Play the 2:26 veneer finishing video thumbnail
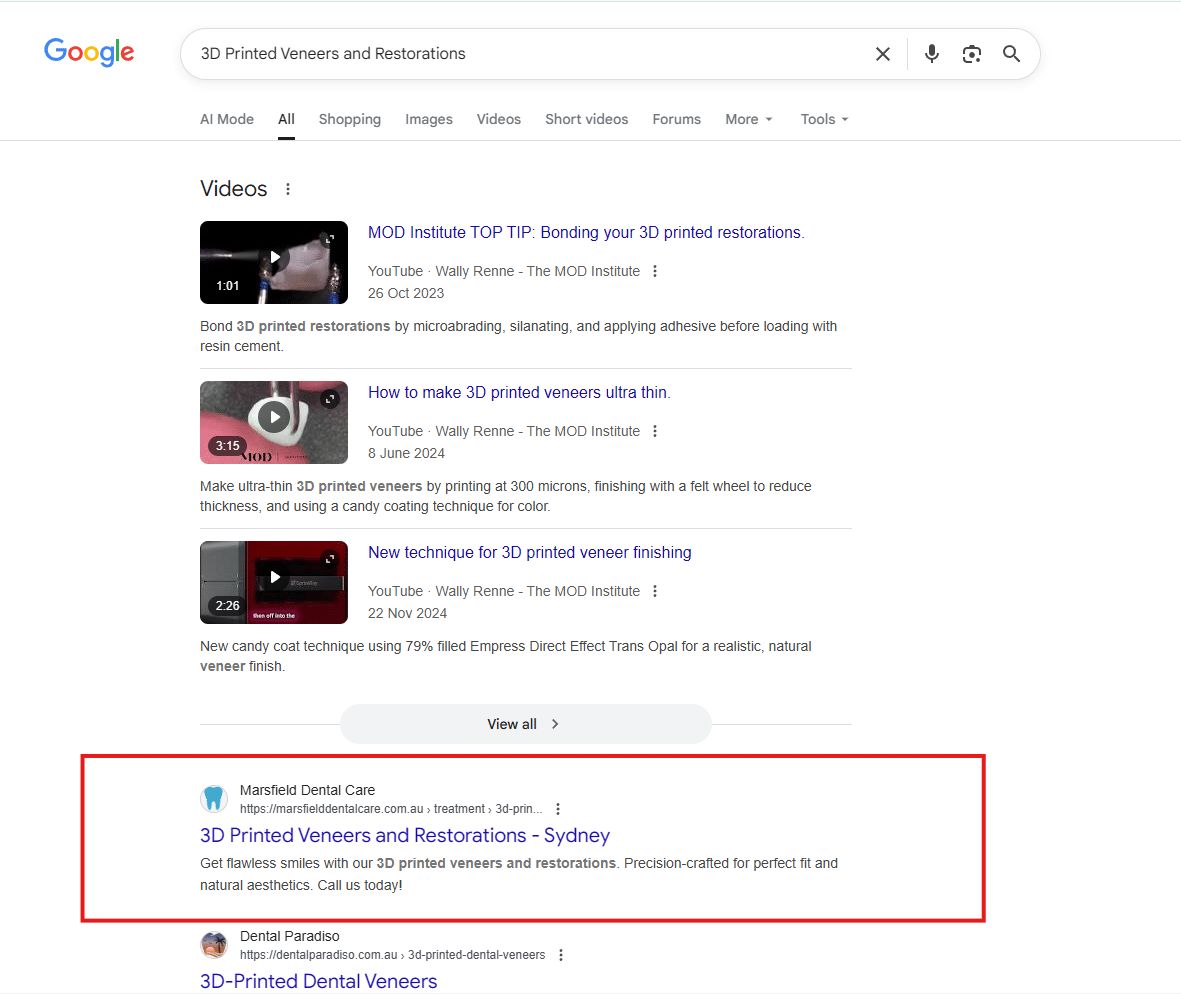 click(x=274, y=582)
